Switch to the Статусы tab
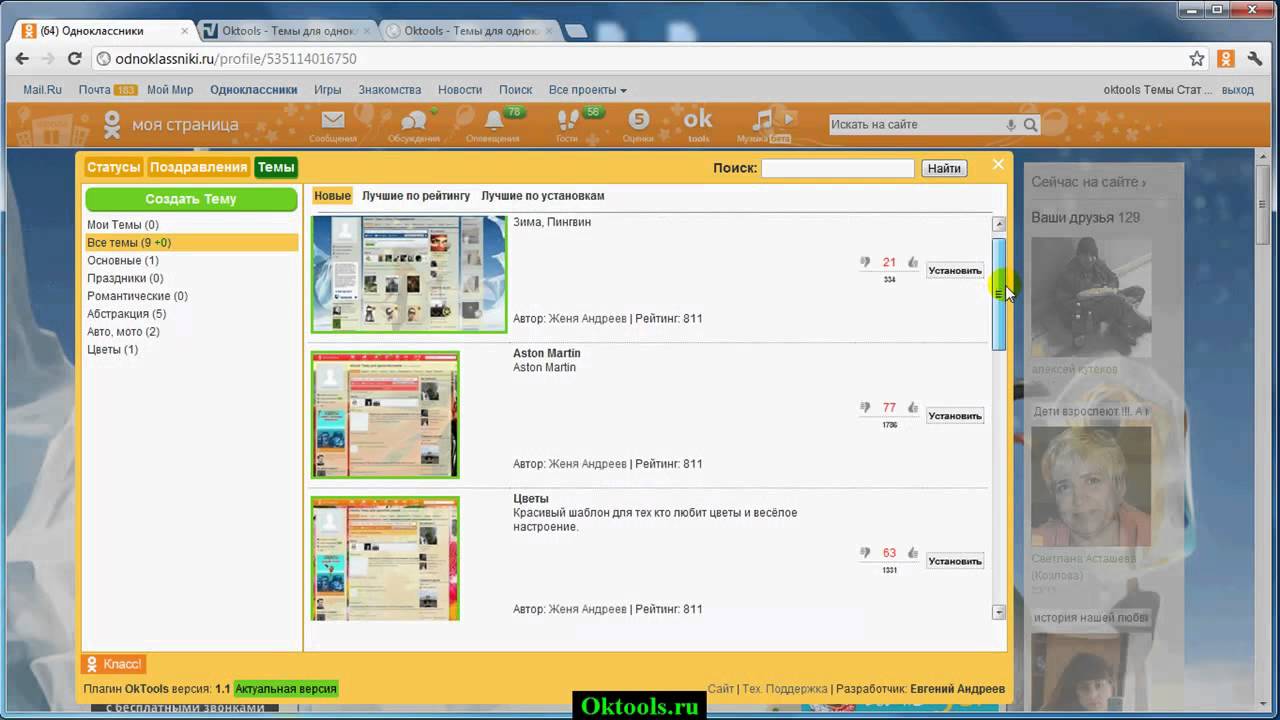This screenshot has height=720, width=1280. [113, 167]
